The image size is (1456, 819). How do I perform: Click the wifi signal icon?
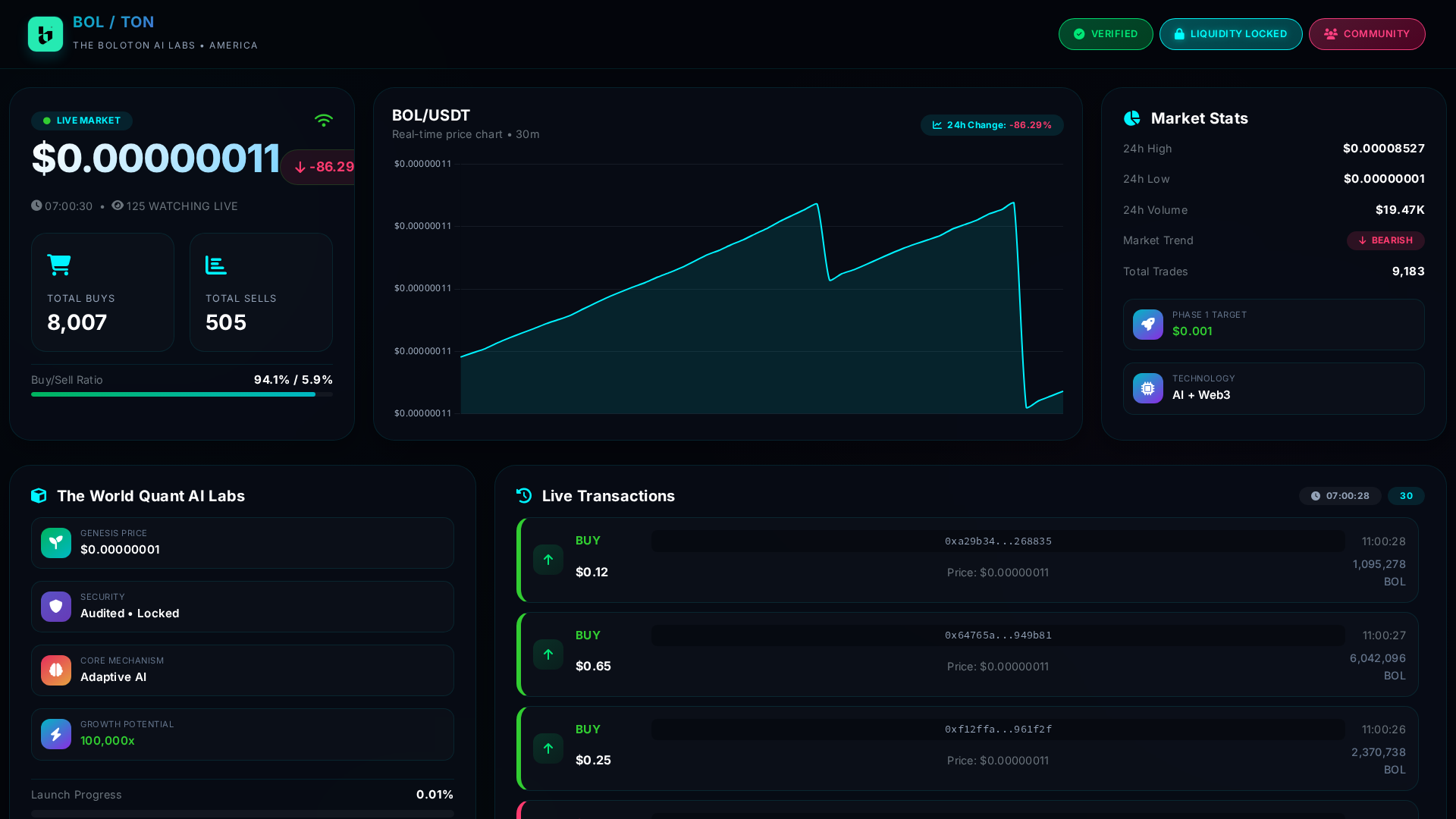(324, 120)
